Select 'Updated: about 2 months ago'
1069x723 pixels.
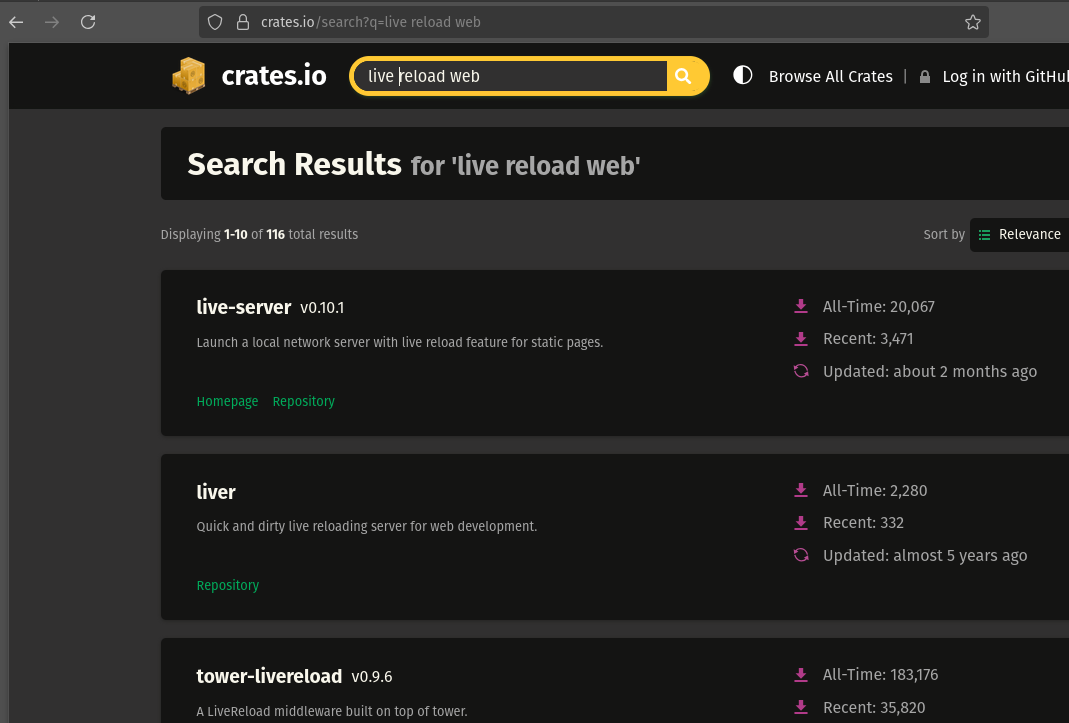point(930,371)
